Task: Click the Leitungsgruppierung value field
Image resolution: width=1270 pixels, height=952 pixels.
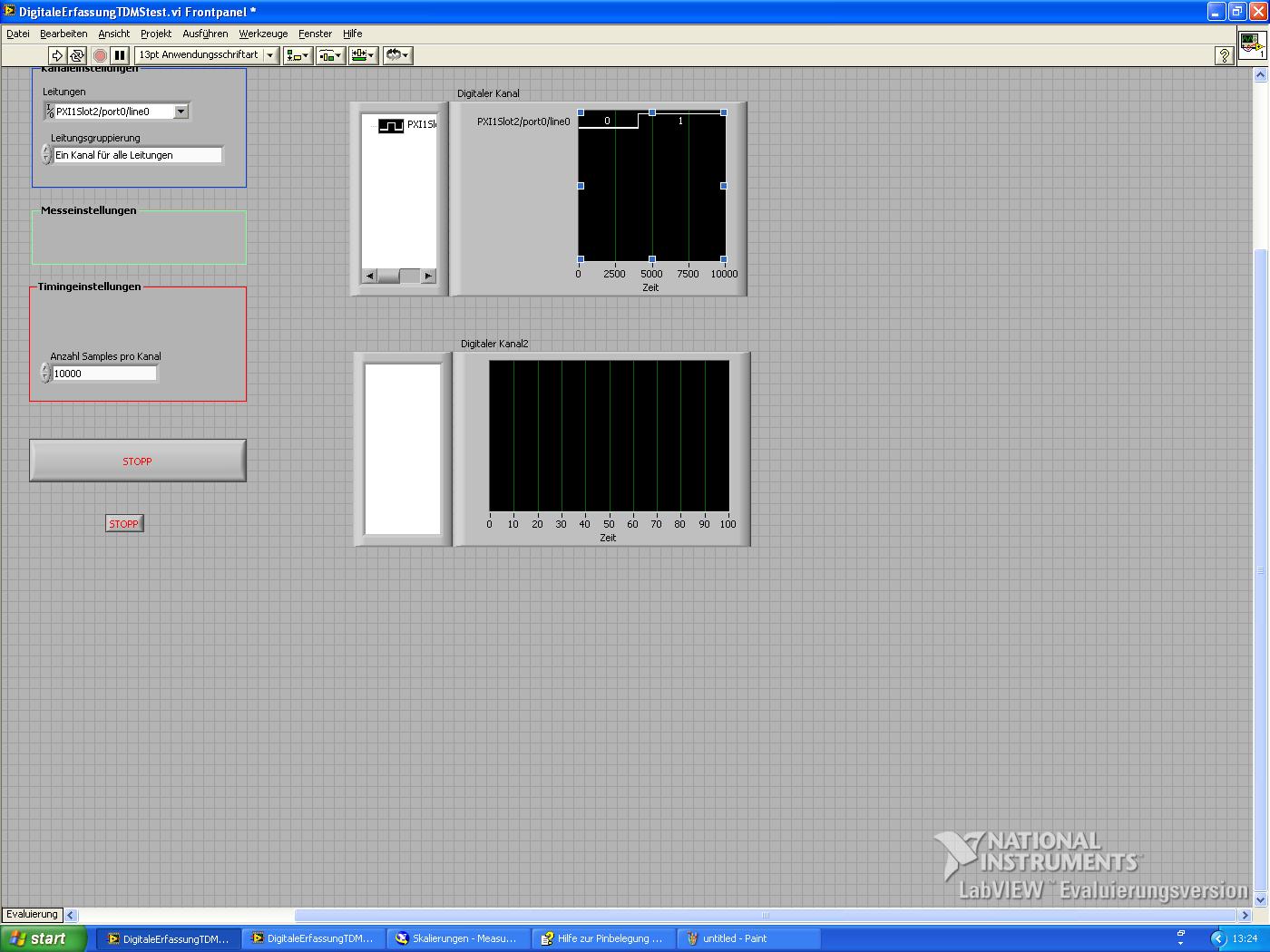Action: 137,155
